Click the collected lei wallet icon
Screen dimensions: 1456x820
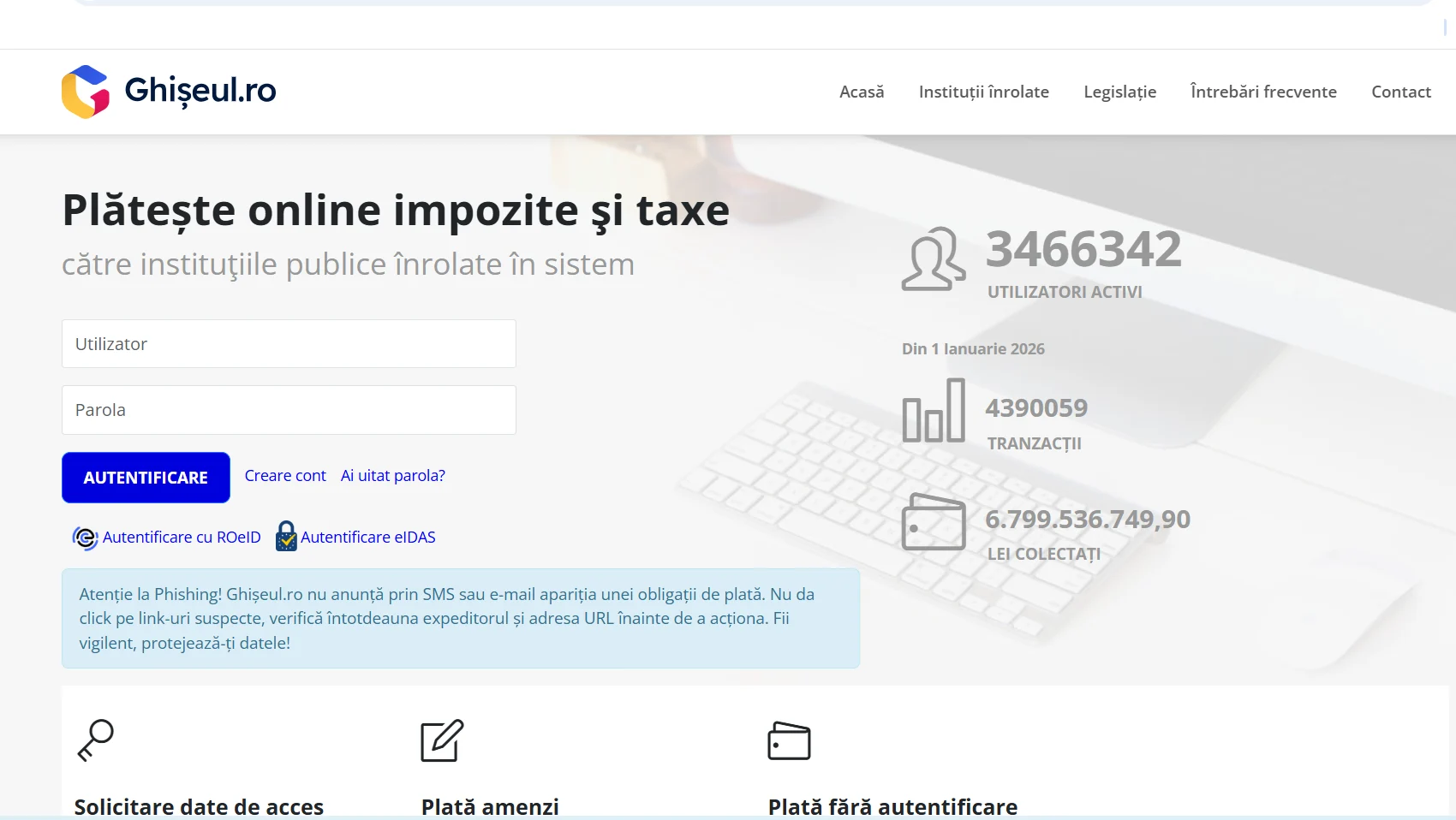[x=934, y=521]
